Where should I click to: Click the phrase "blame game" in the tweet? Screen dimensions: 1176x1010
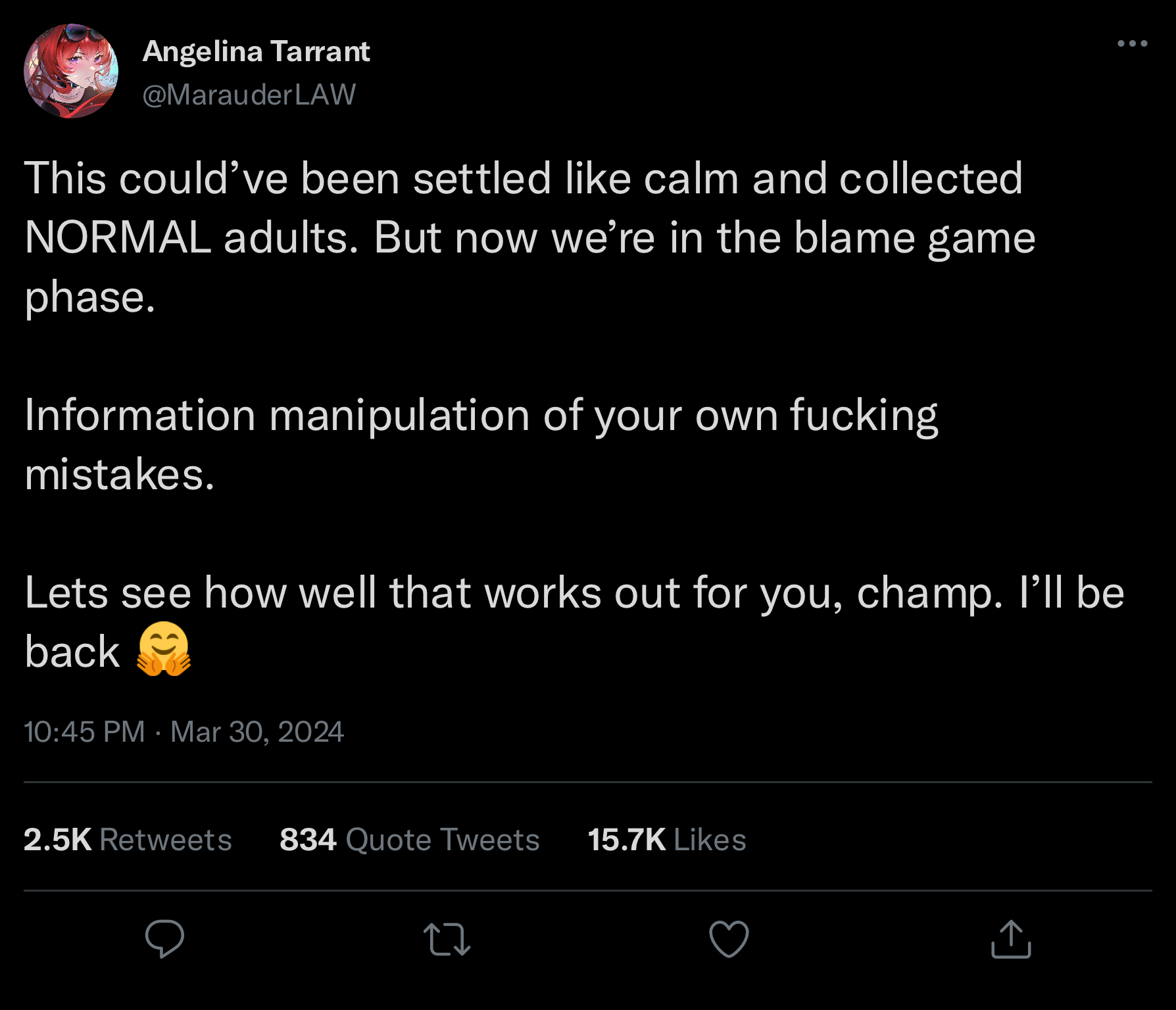914,237
